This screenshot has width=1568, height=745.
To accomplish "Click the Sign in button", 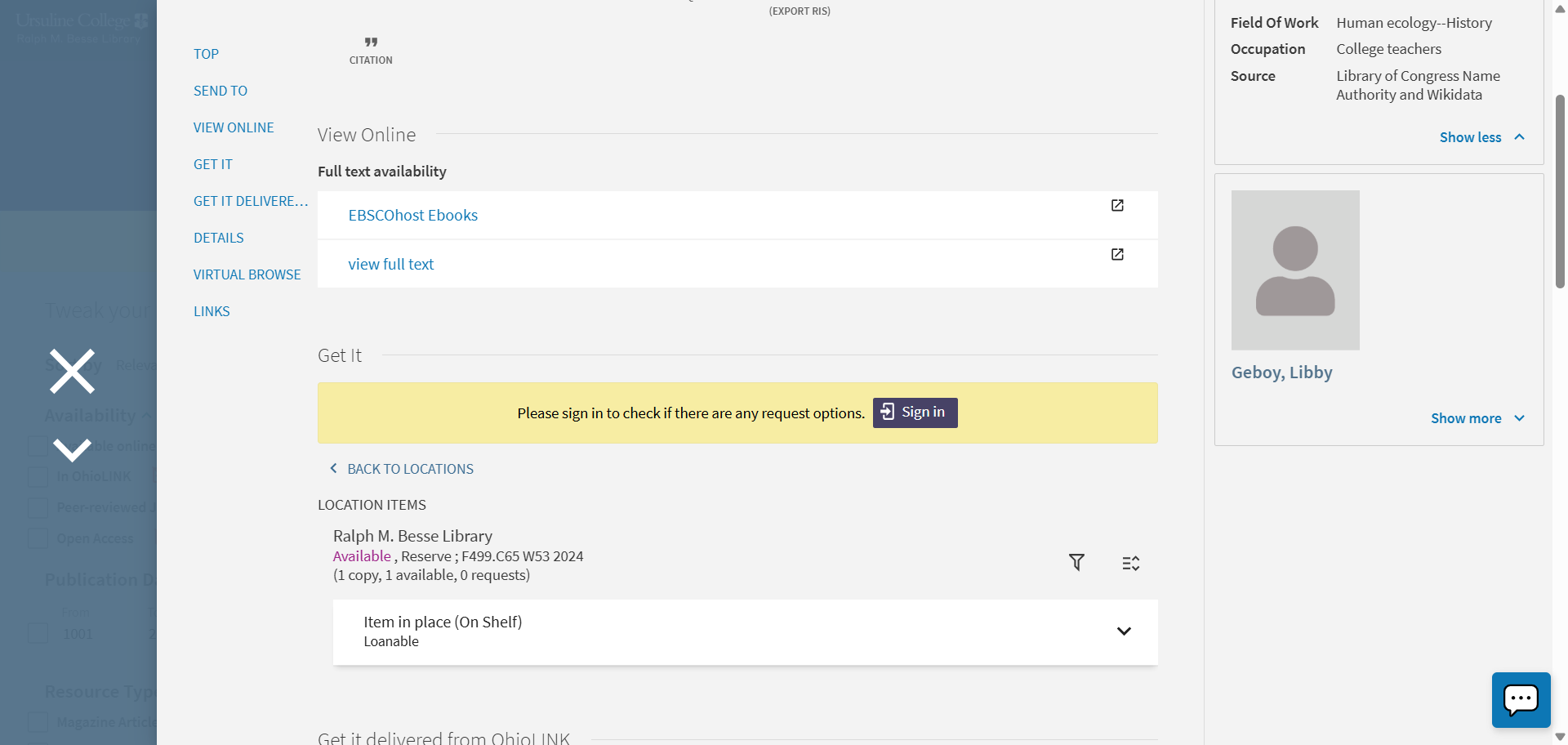I will (x=915, y=413).
